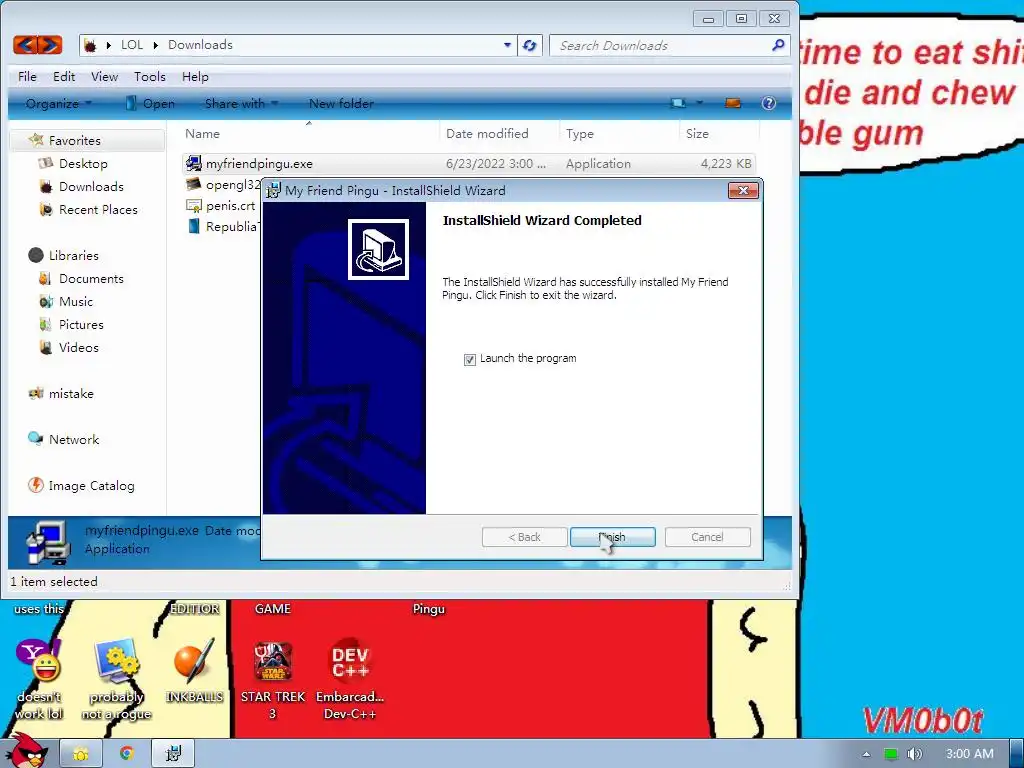
Task: Select Pictures library in sidebar
Action: [81, 325]
